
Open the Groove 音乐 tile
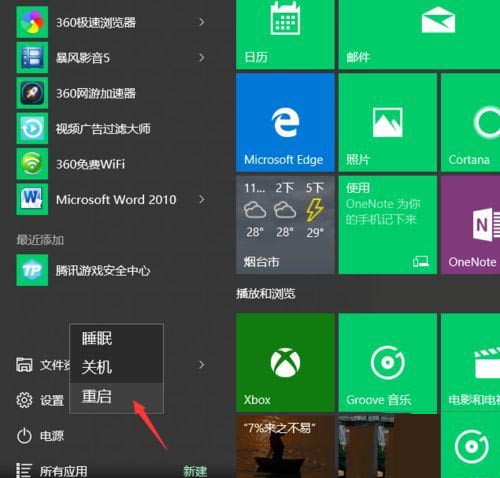click(388, 363)
